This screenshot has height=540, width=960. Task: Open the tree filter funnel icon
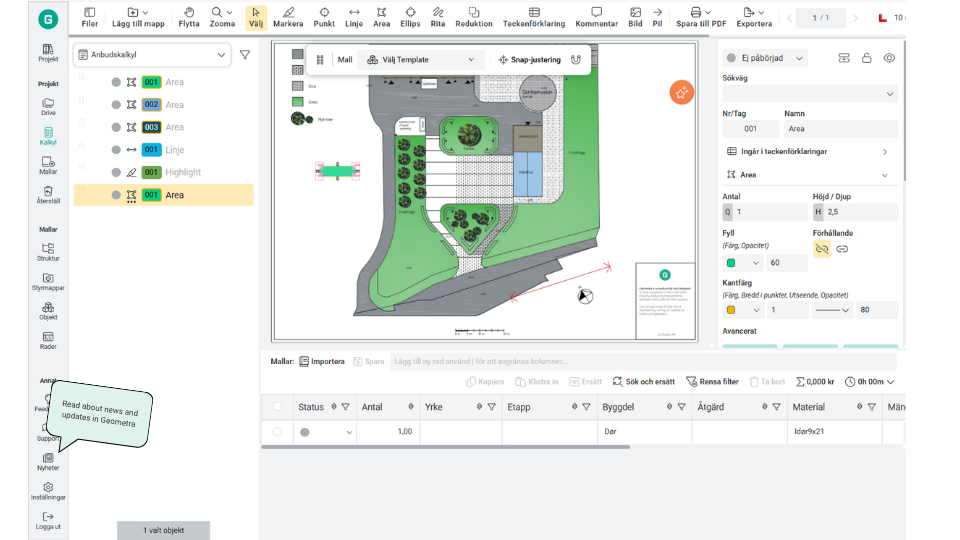click(245, 54)
